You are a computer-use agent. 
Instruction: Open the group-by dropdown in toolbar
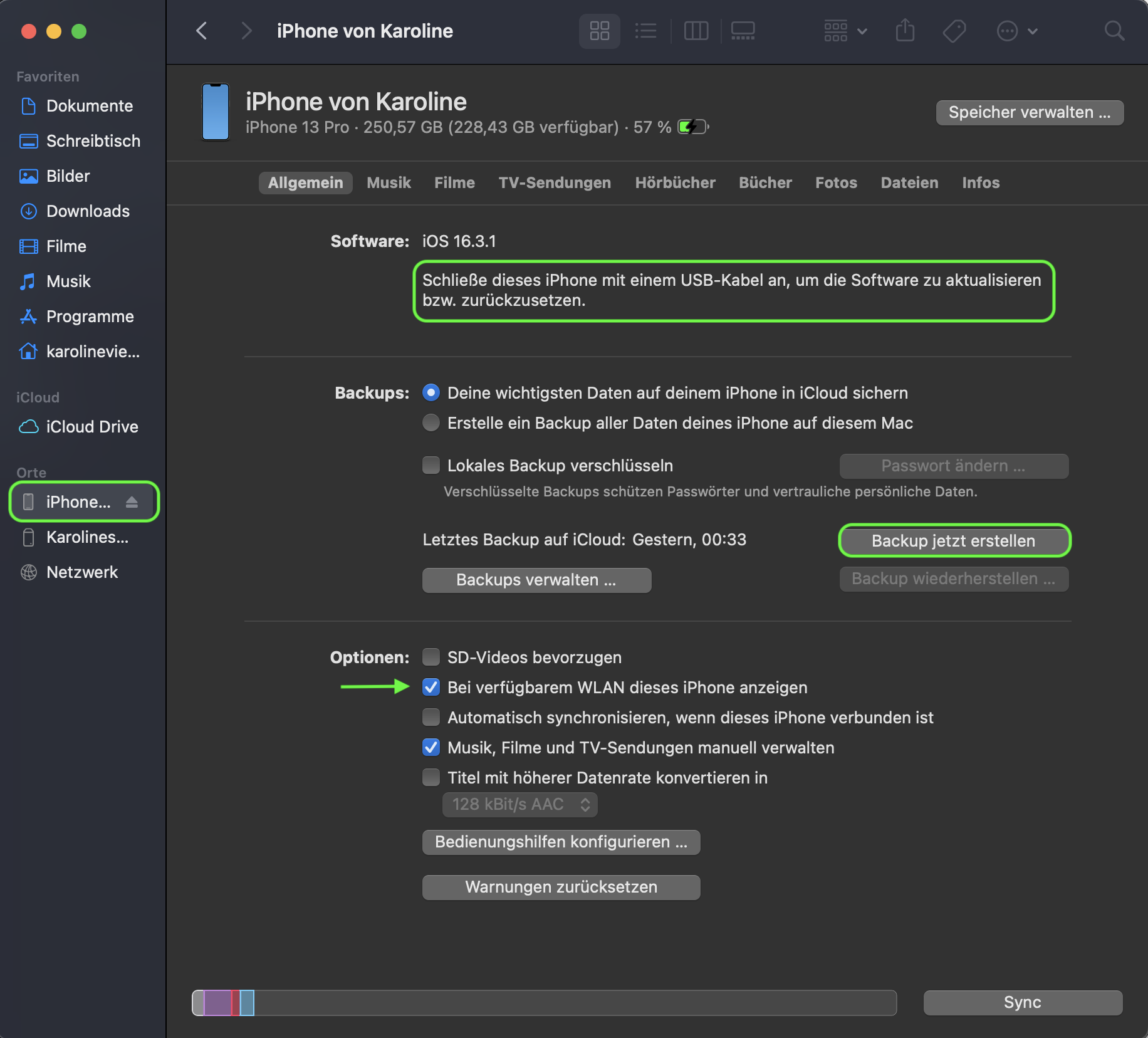[845, 31]
